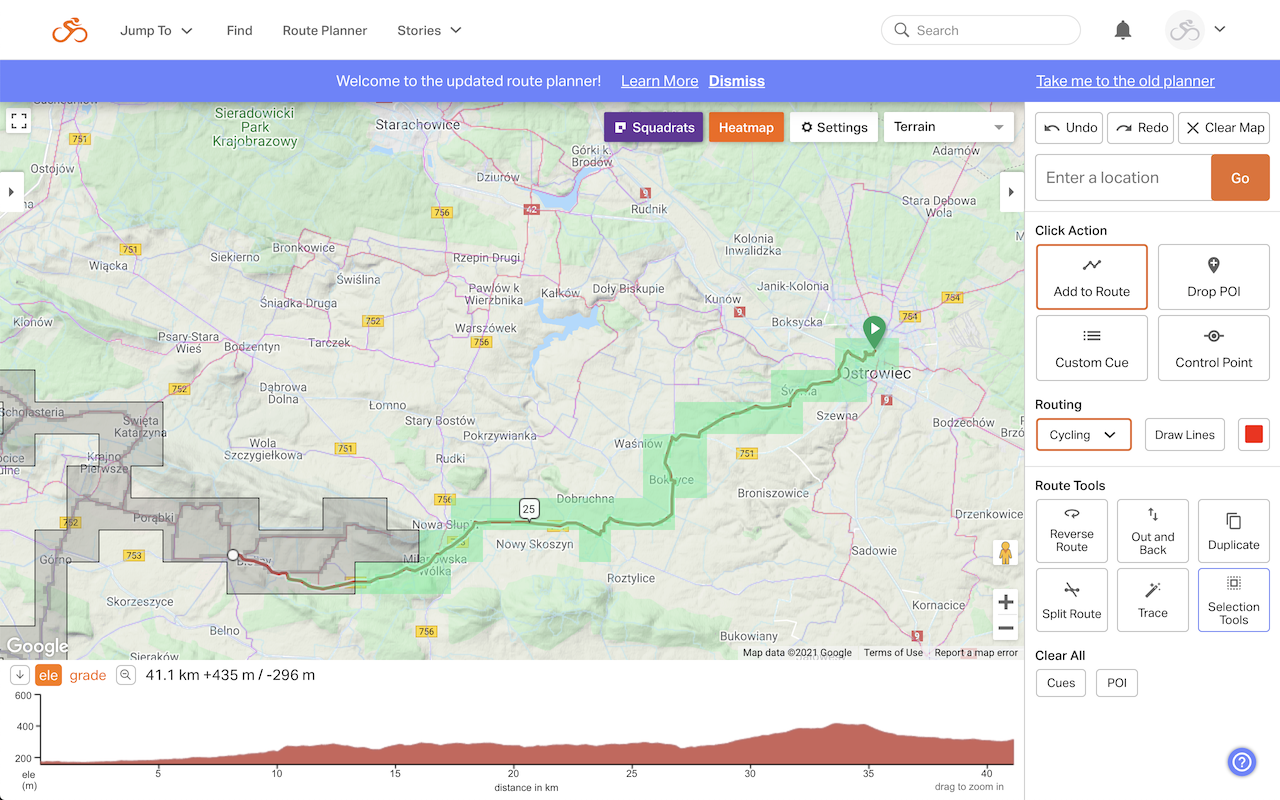Screen dimensions: 1280x800
Task: Click the orange bicycle logo
Action: click(x=70, y=31)
